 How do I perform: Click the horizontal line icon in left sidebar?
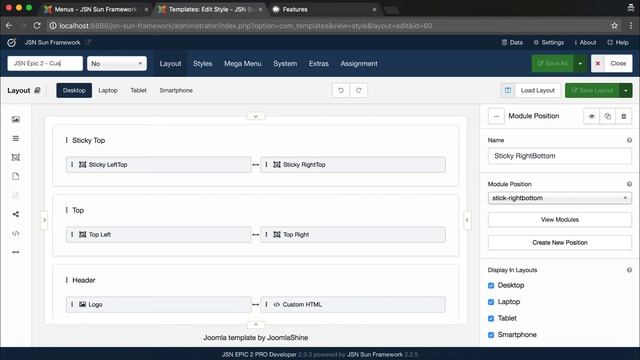(16, 252)
